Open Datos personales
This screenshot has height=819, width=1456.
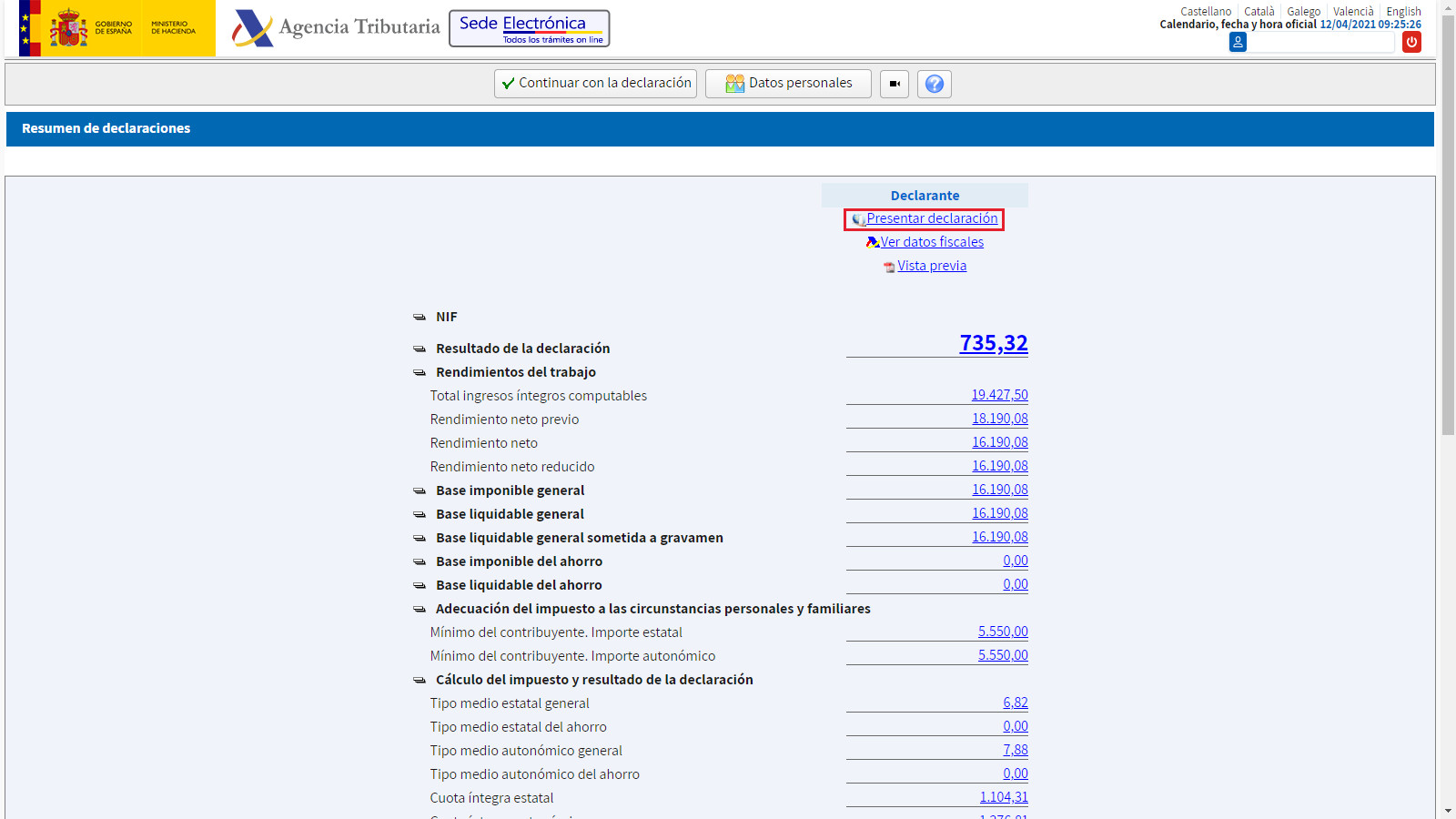click(x=788, y=84)
